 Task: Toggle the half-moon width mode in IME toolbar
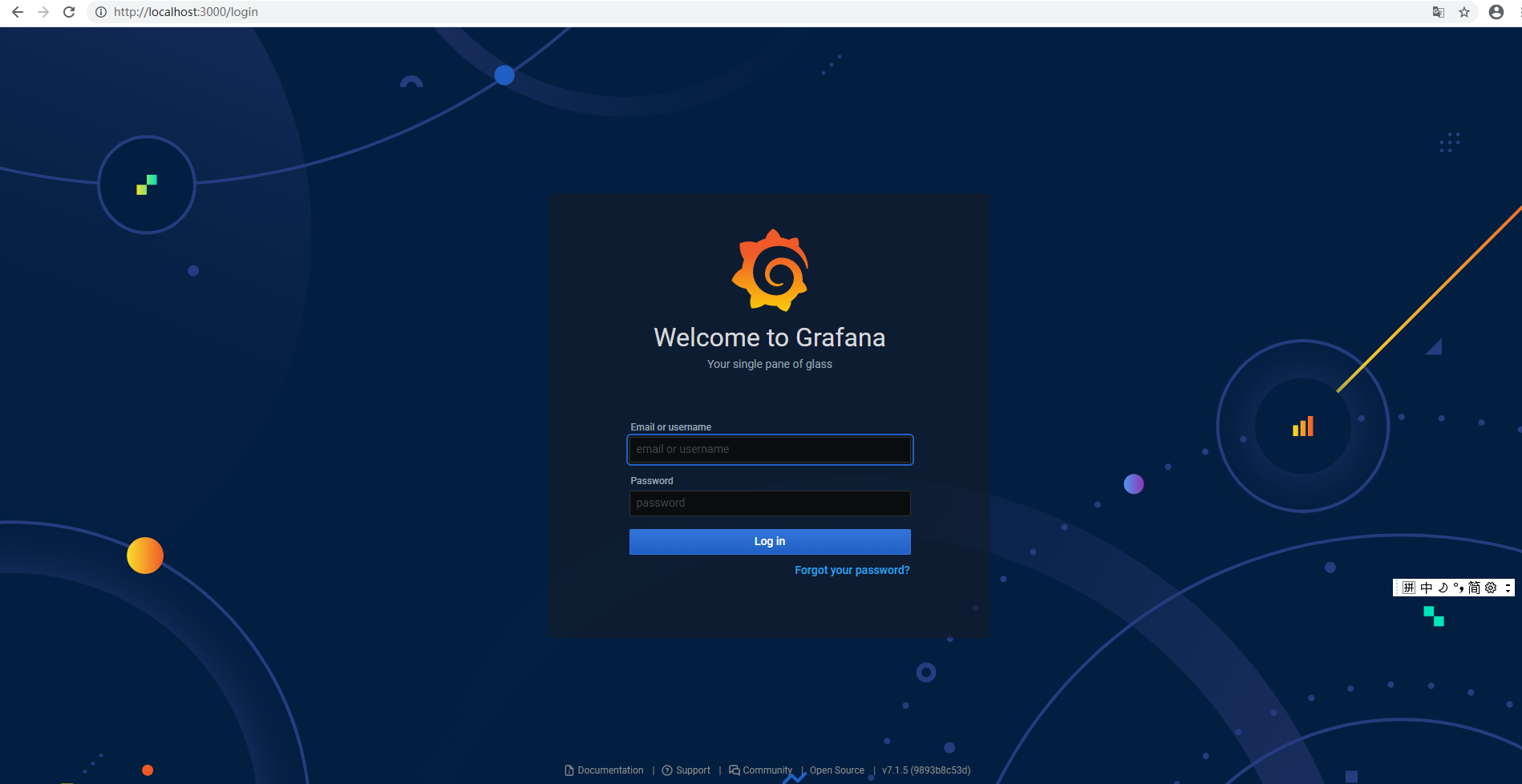1443,588
